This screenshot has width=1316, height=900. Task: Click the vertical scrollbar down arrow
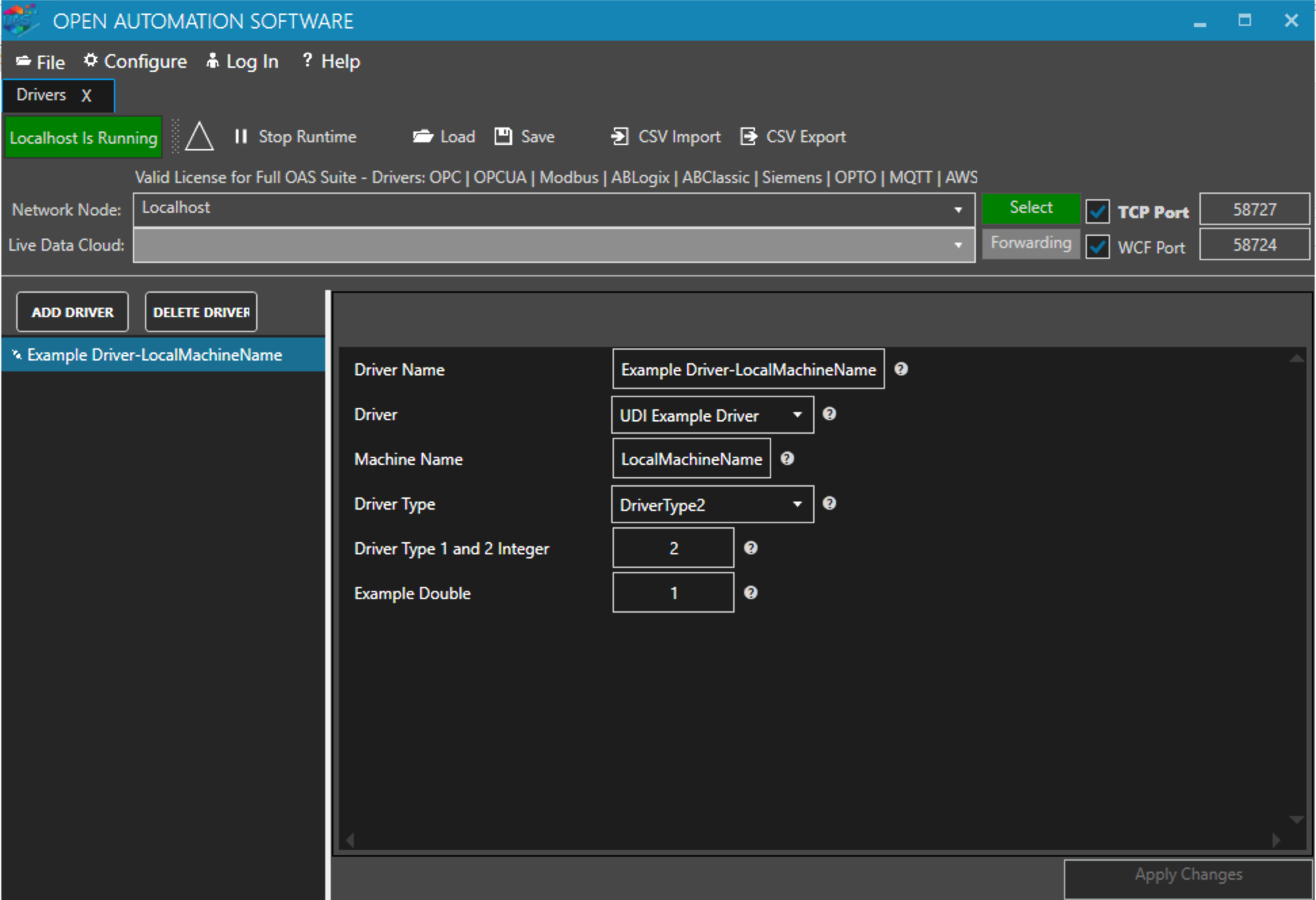coord(1296,820)
